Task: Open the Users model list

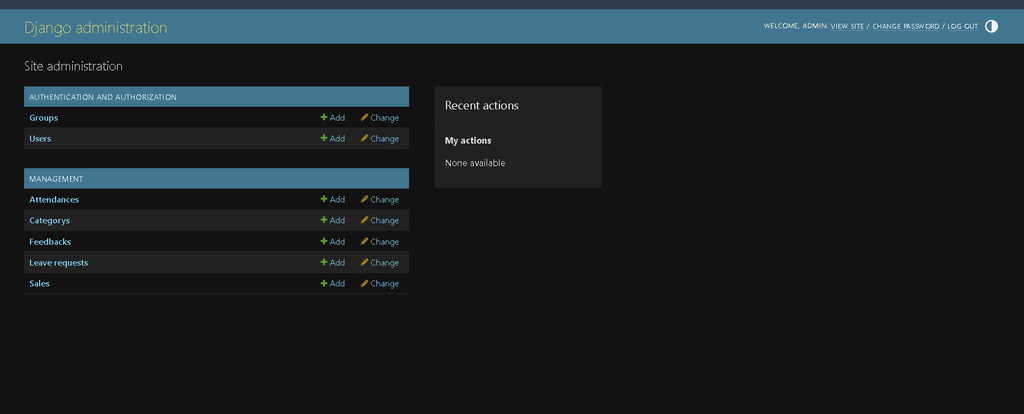Action: [x=40, y=138]
